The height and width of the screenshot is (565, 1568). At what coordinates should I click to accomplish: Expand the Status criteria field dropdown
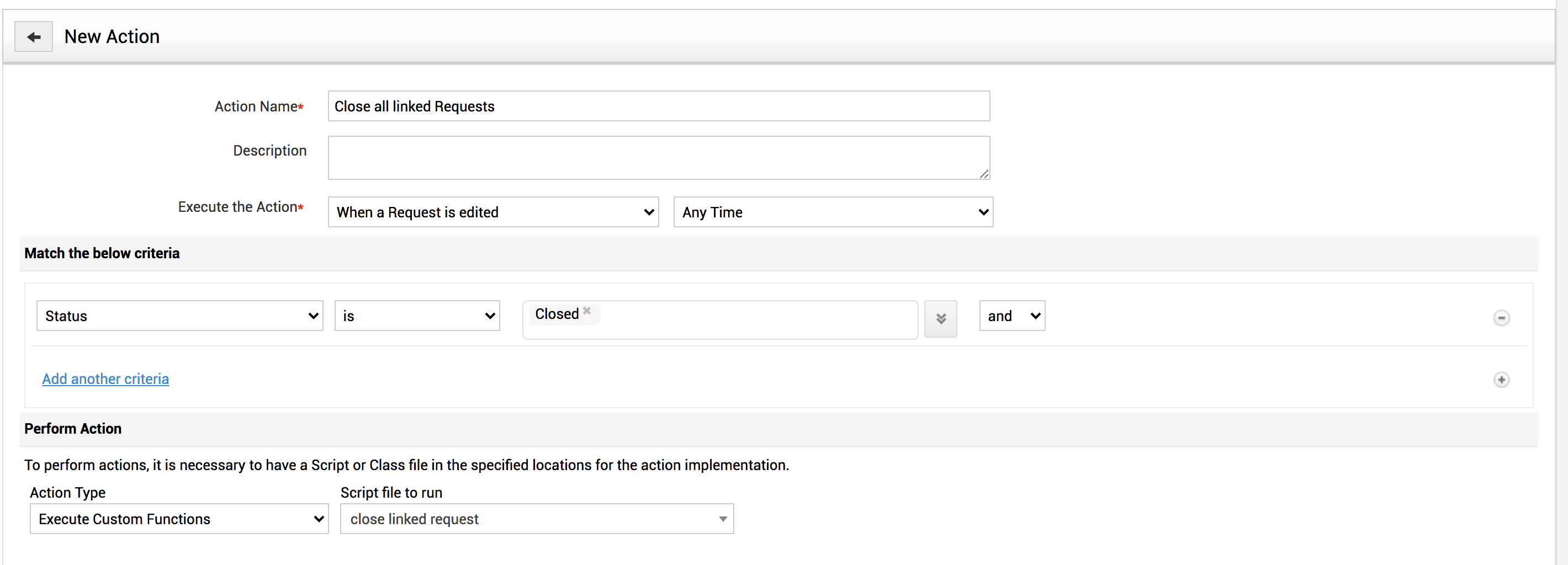pyautogui.click(x=179, y=316)
